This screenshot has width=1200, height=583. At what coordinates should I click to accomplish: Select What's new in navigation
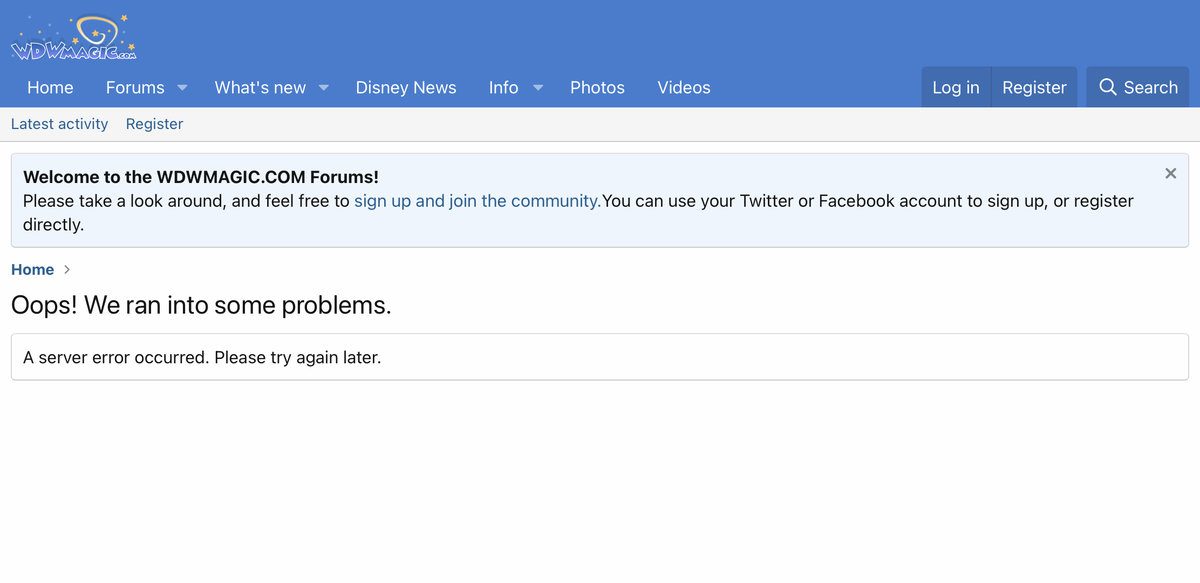260,88
